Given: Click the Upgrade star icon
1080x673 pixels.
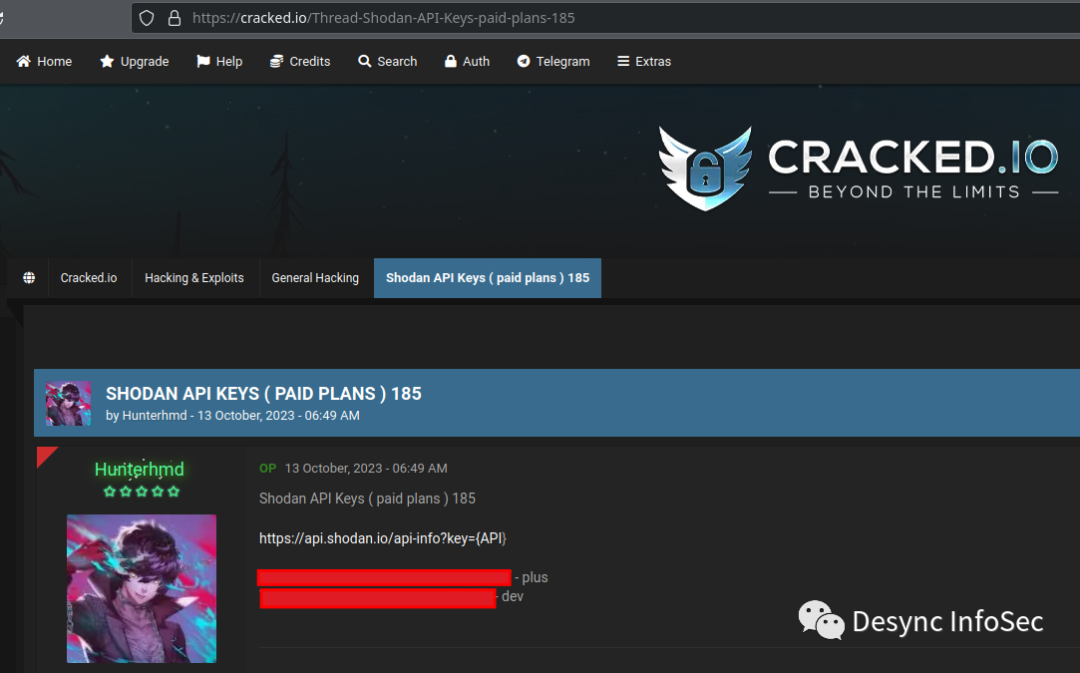Looking at the screenshot, I should click(x=107, y=61).
